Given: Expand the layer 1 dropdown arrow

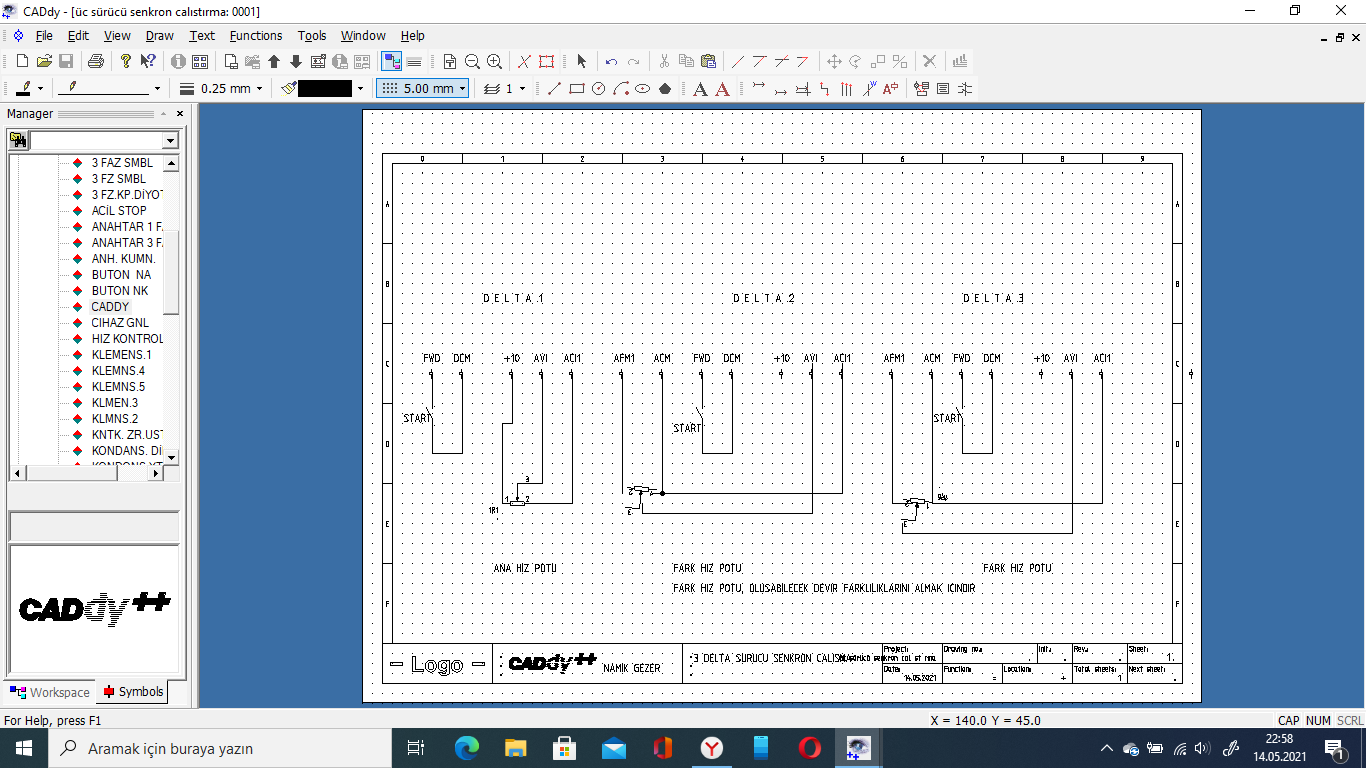Looking at the screenshot, I should pyautogui.click(x=522, y=89).
